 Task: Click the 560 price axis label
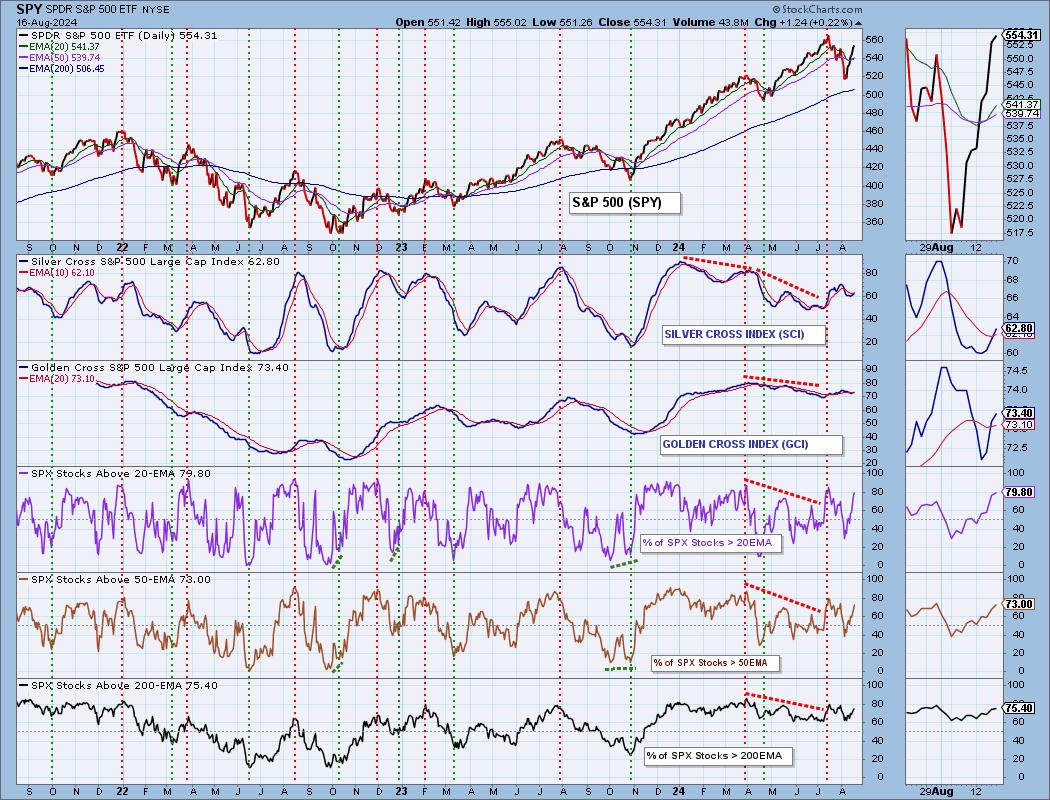pos(874,39)
